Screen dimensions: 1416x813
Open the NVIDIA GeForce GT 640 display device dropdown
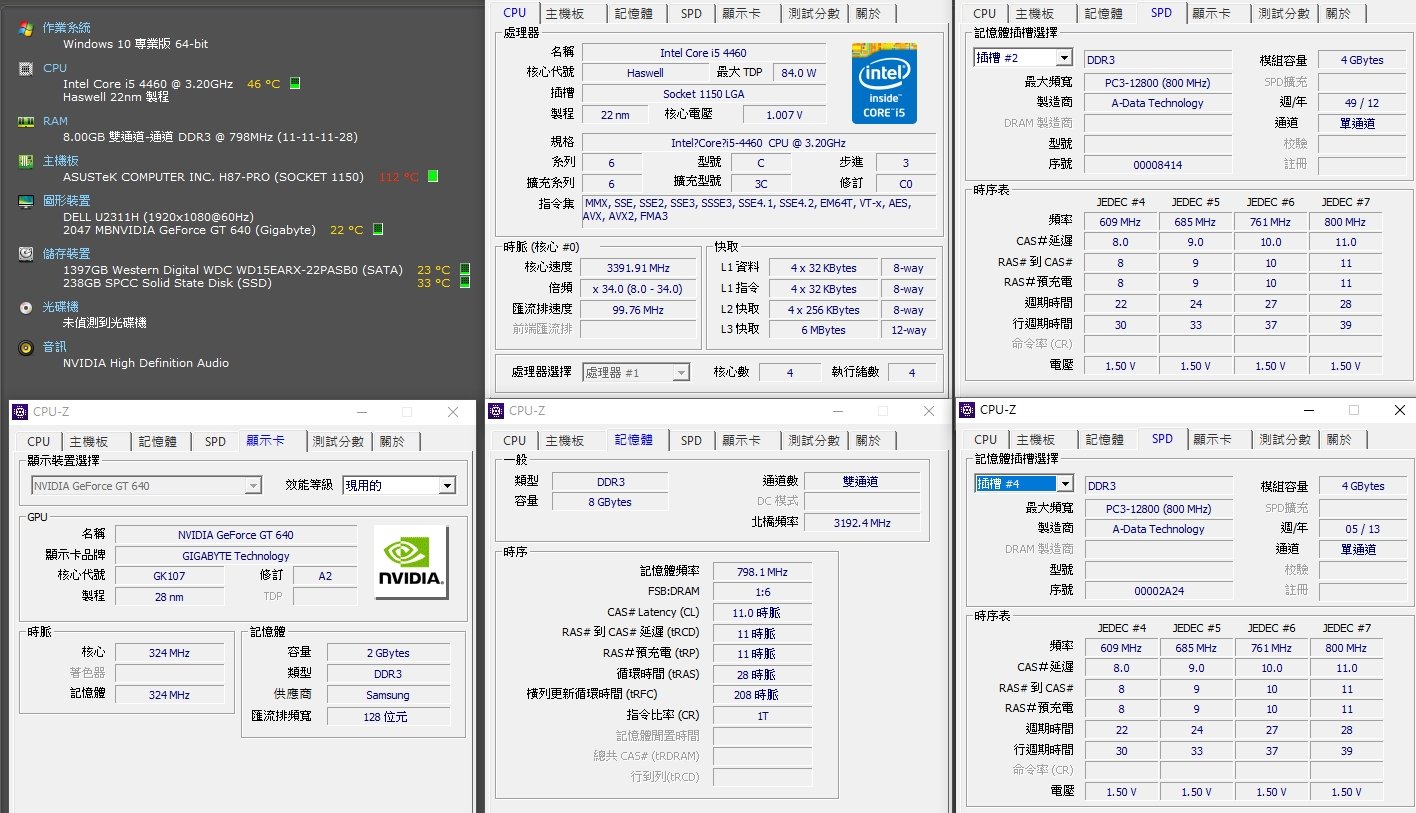[253, 486]
